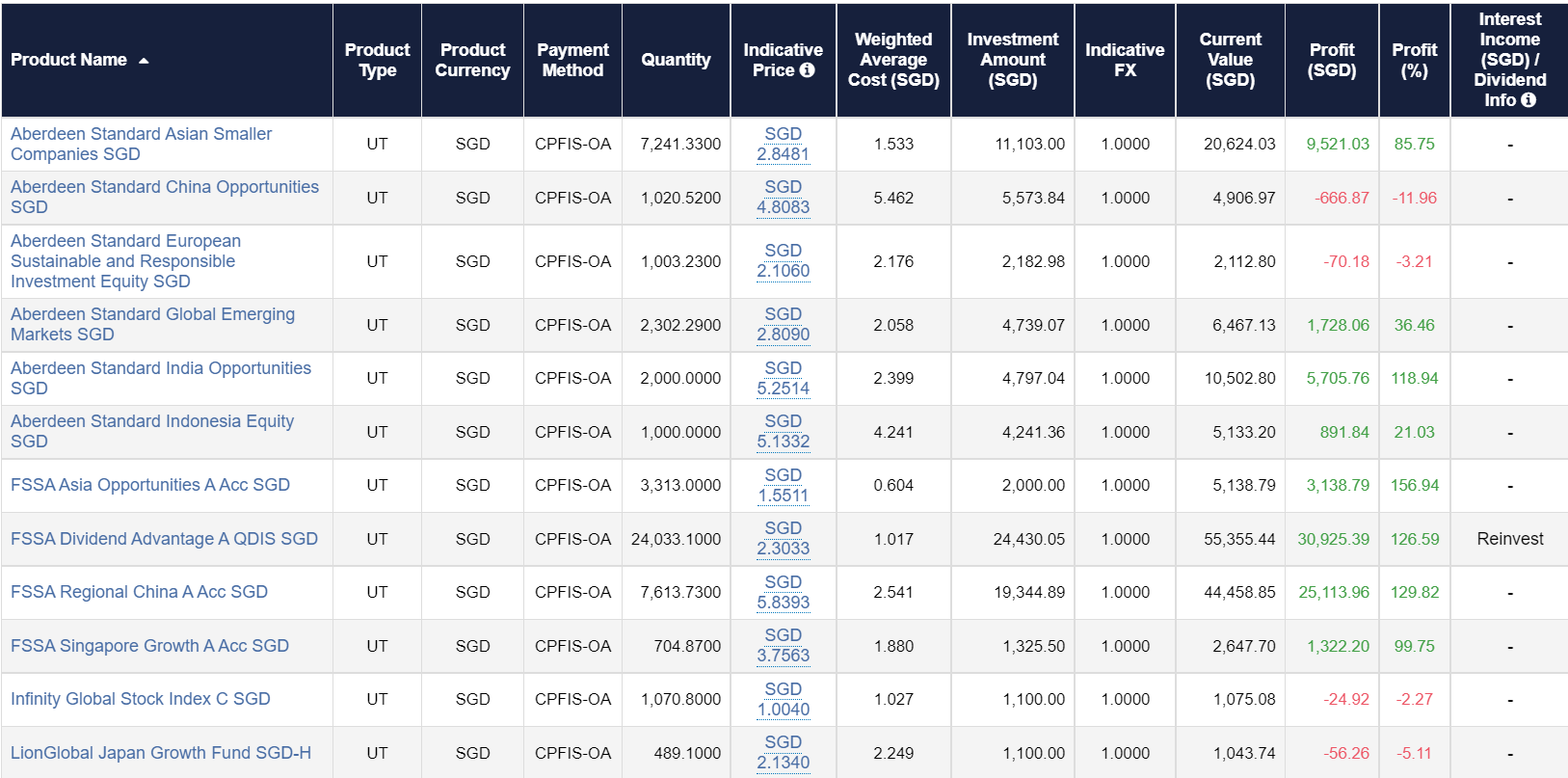1568x778 pixels.
Task: Select profit percentage 85.75
Action: [1414, 144]
